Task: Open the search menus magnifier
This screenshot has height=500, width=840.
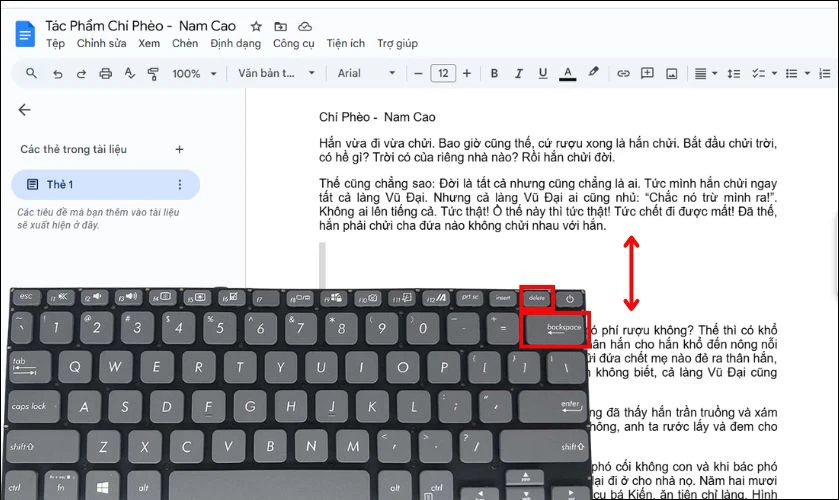Action: (x=32, y=73)
